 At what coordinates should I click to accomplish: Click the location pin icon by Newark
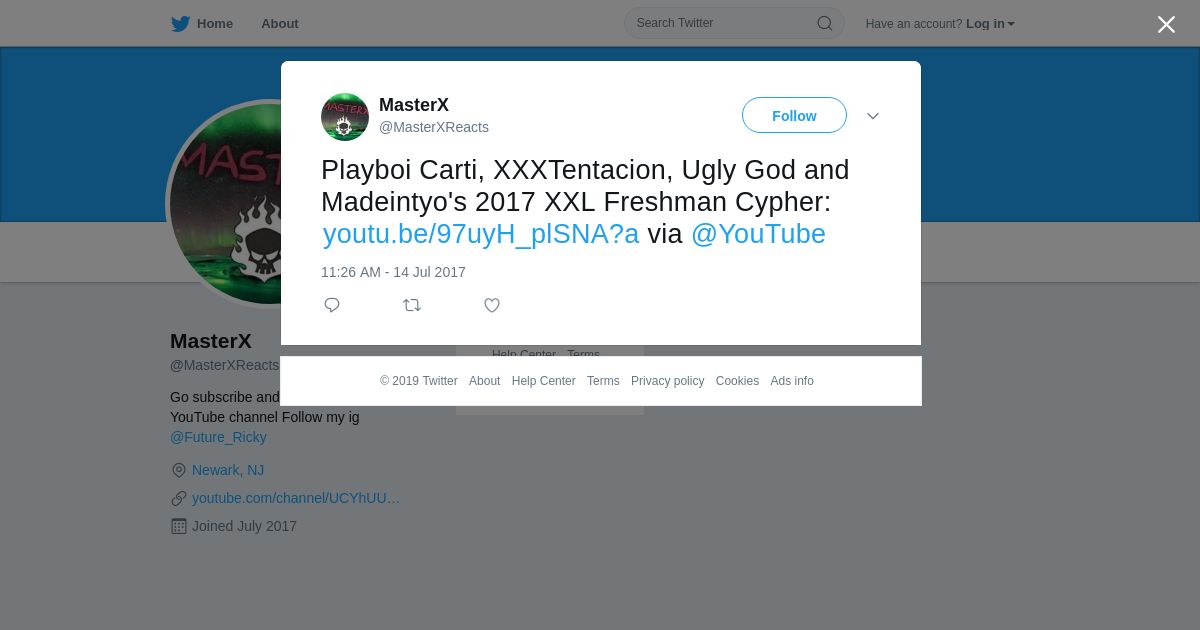click(179, 470)
